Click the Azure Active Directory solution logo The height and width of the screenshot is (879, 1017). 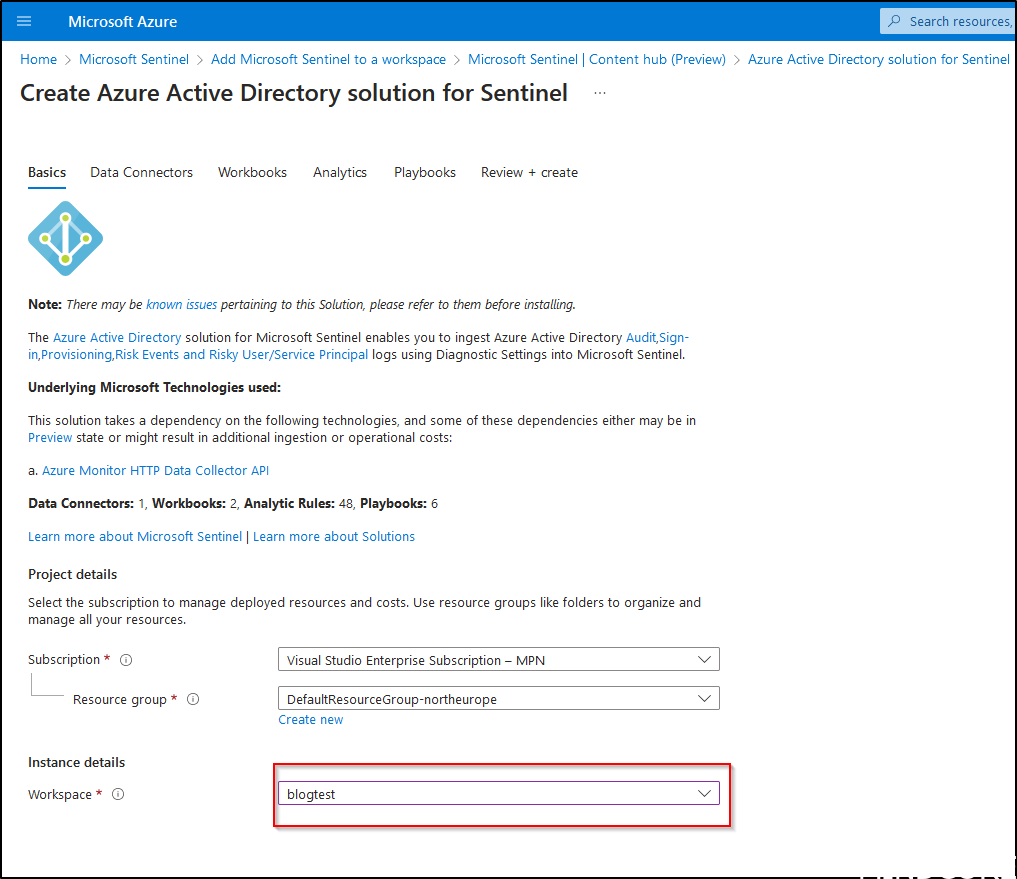64,238
